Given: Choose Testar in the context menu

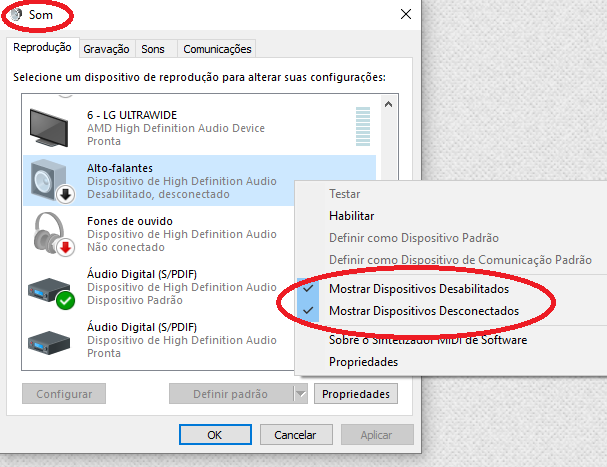Looking at the screenshot, I should (x=345, y=194).
